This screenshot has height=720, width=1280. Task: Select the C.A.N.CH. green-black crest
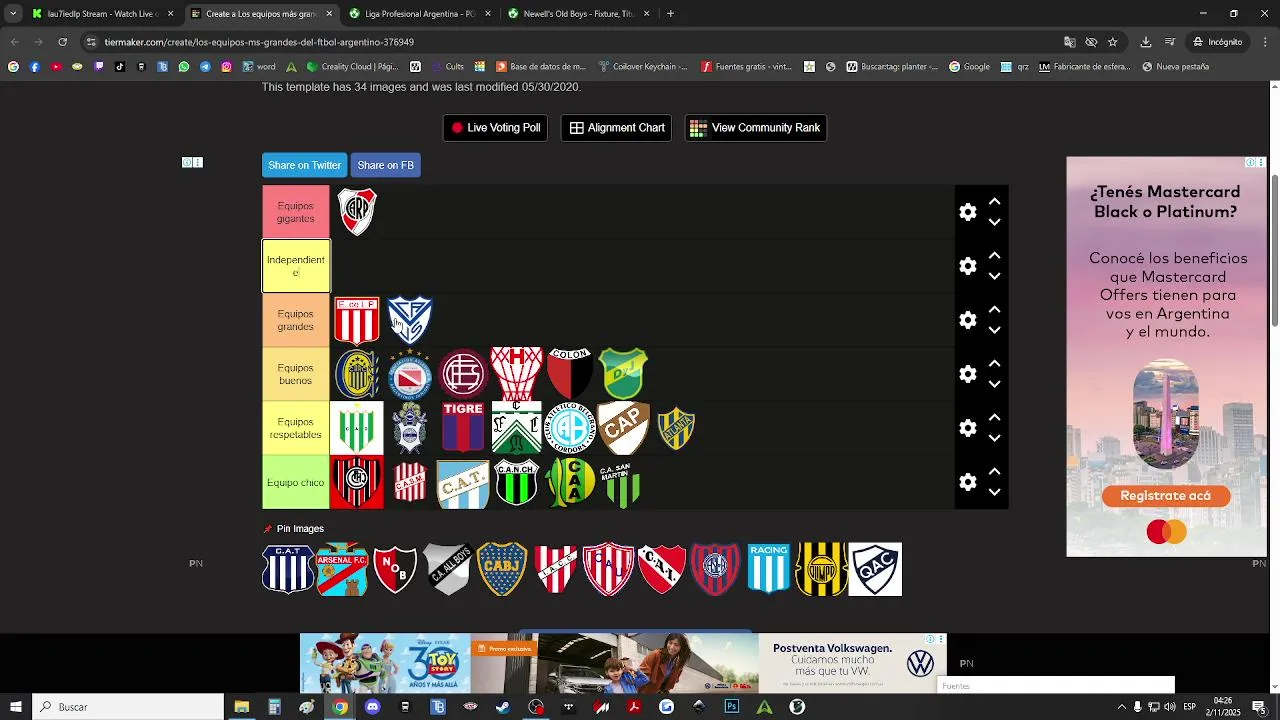(x=516, y=482)
